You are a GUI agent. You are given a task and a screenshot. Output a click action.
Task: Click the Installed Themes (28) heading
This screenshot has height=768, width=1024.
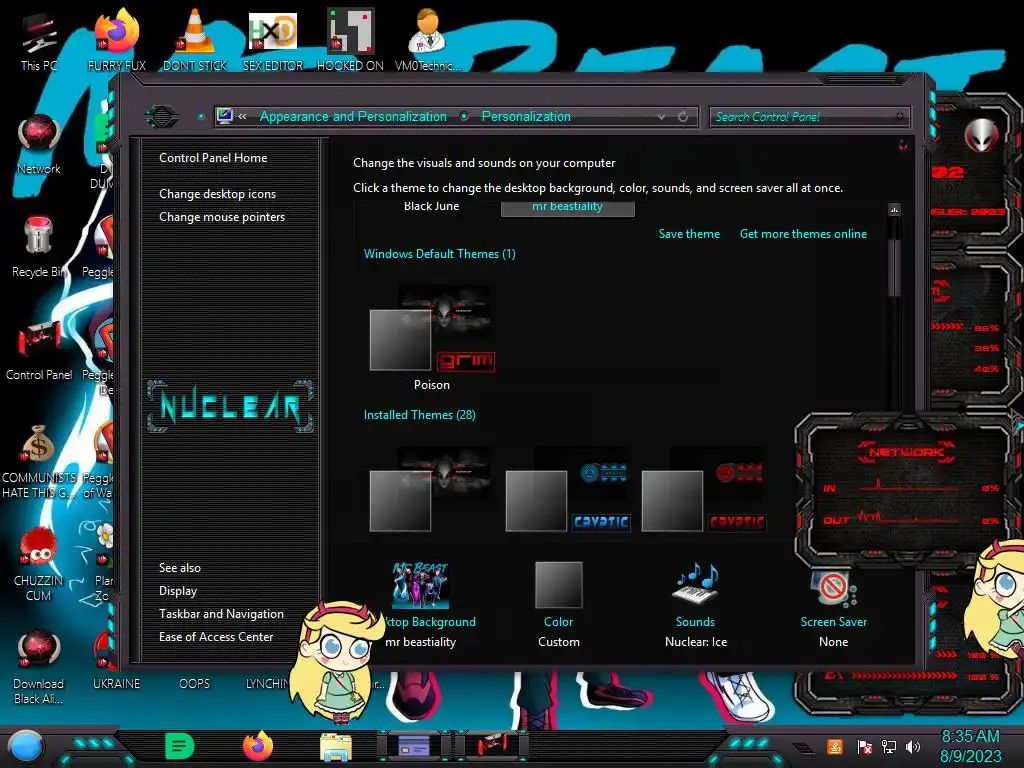pos(419,415)
